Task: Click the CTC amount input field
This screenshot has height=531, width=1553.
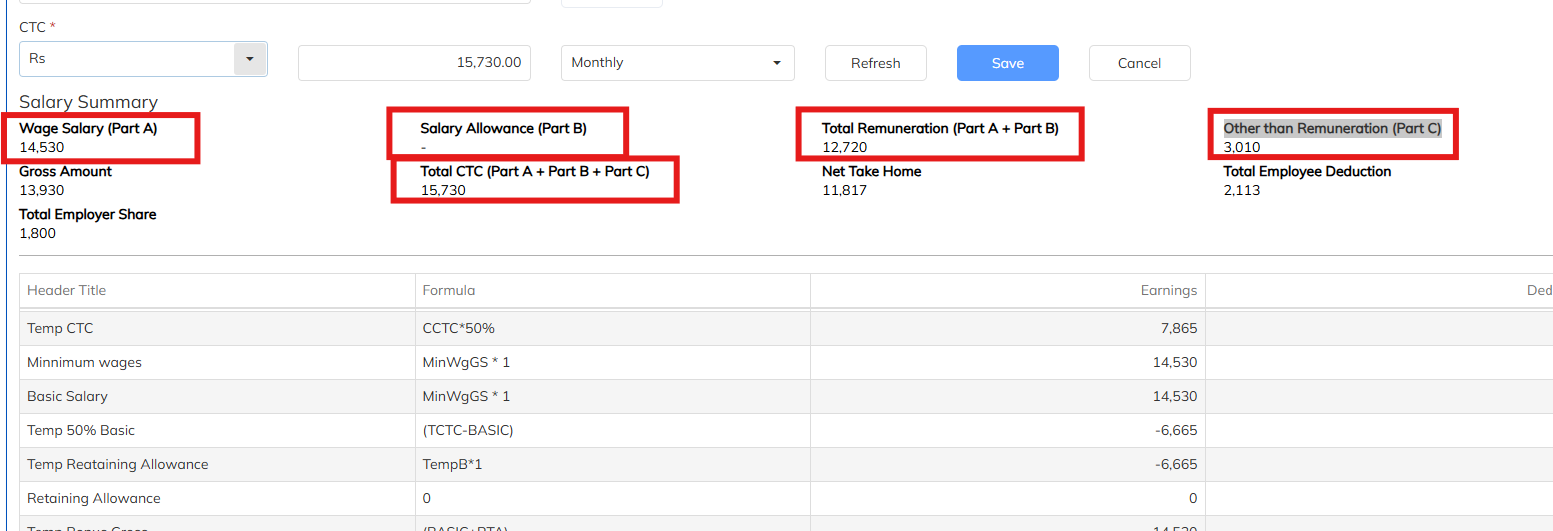Action: pyautogui.click(x=414, y=63)
